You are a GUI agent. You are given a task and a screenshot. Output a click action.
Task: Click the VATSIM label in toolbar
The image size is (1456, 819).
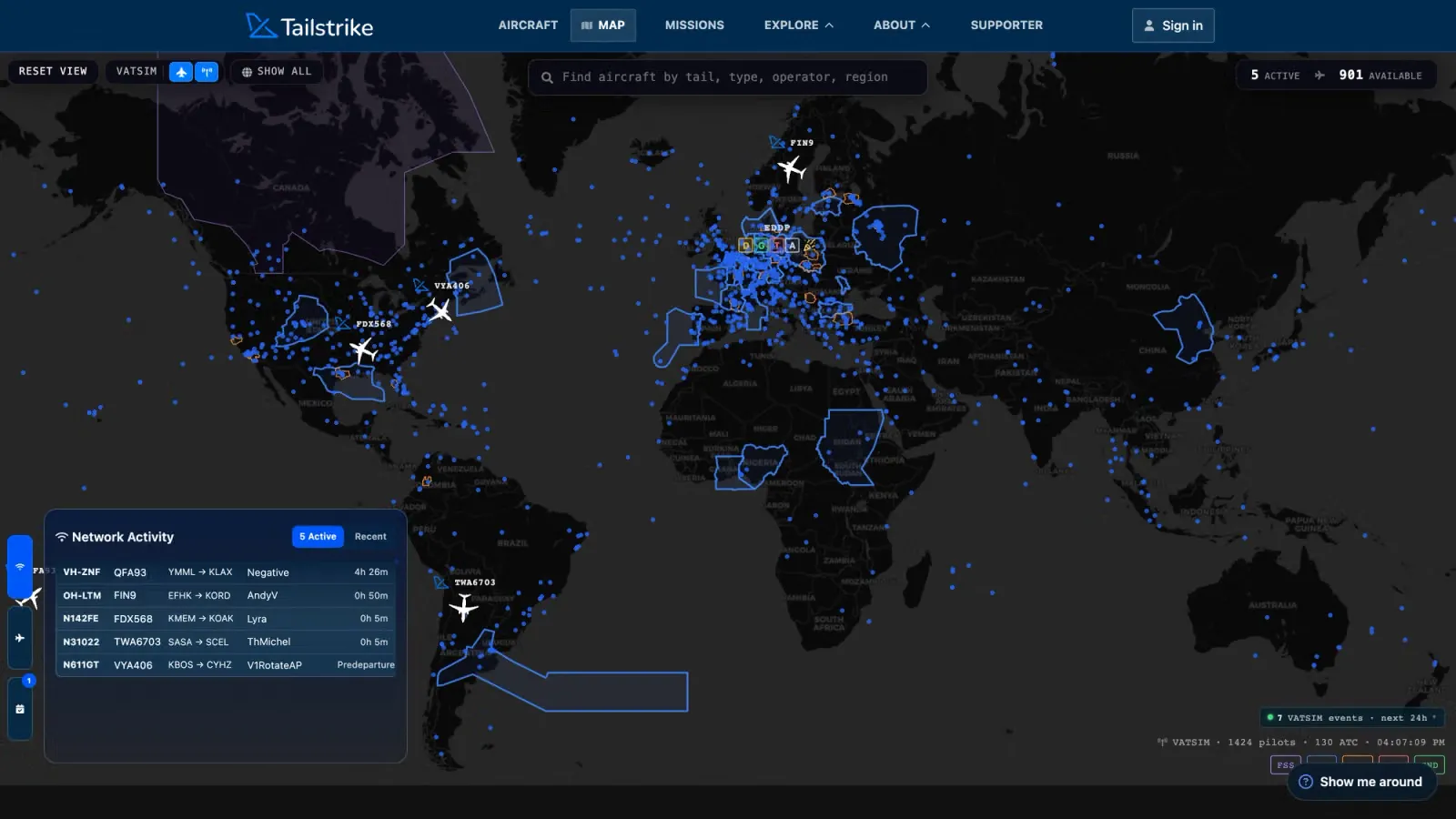pos(136,71)
